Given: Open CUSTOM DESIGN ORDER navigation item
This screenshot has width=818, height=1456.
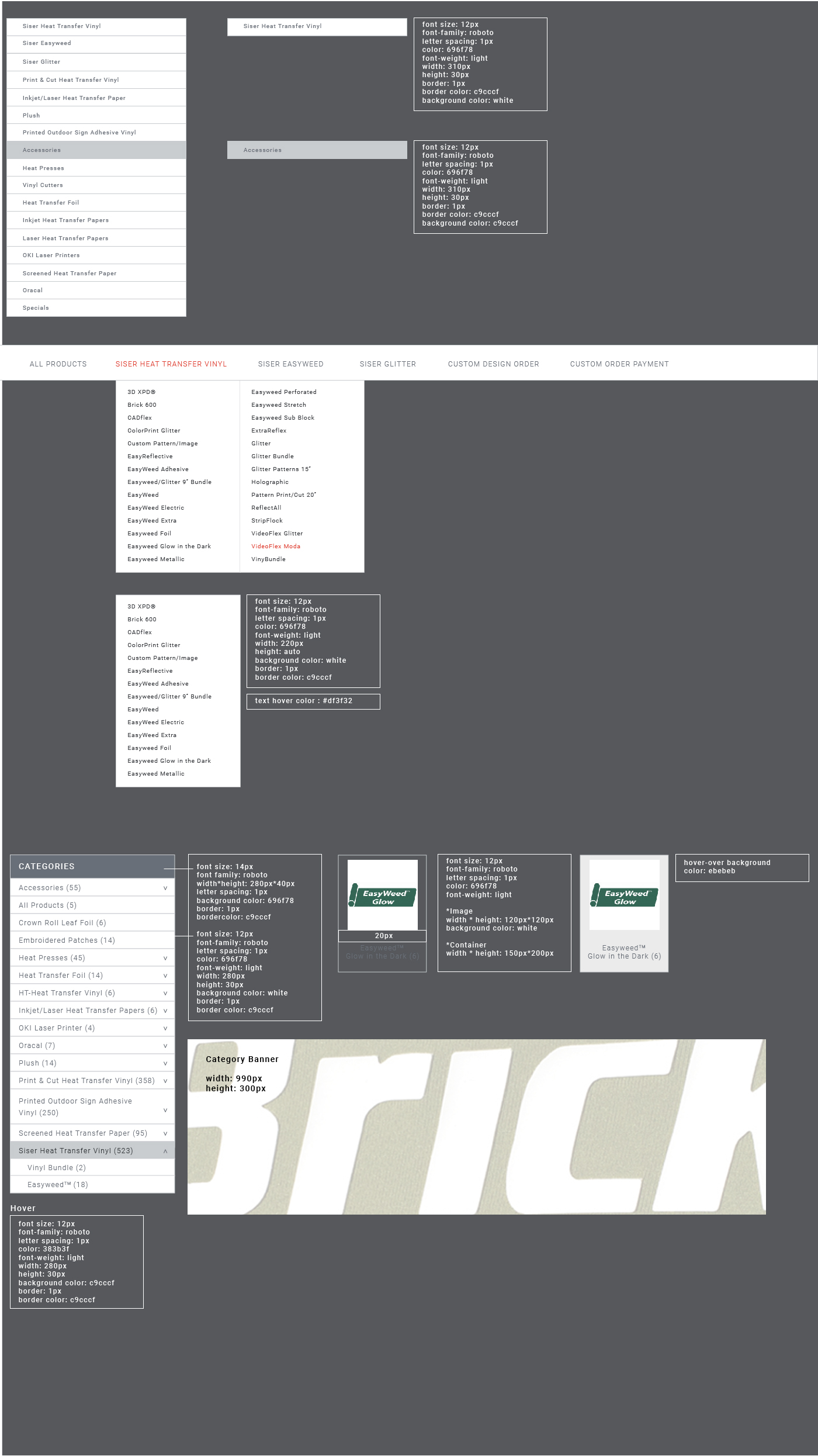Looking at the screenshot, I should (493, 364).
